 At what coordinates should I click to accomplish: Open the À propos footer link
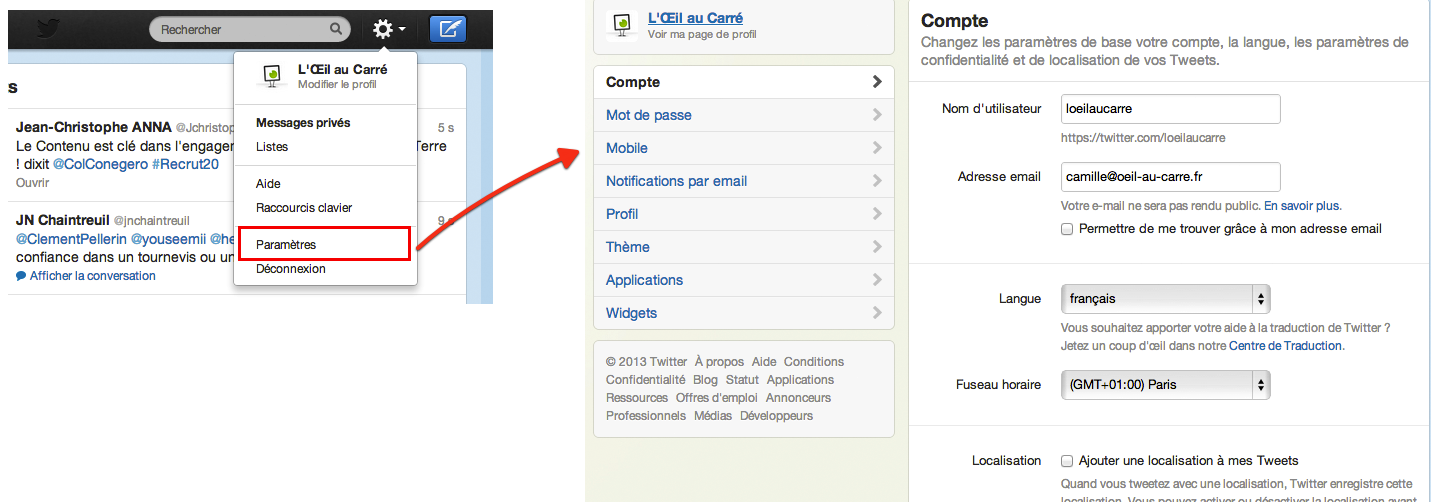(x=719, y=362)
